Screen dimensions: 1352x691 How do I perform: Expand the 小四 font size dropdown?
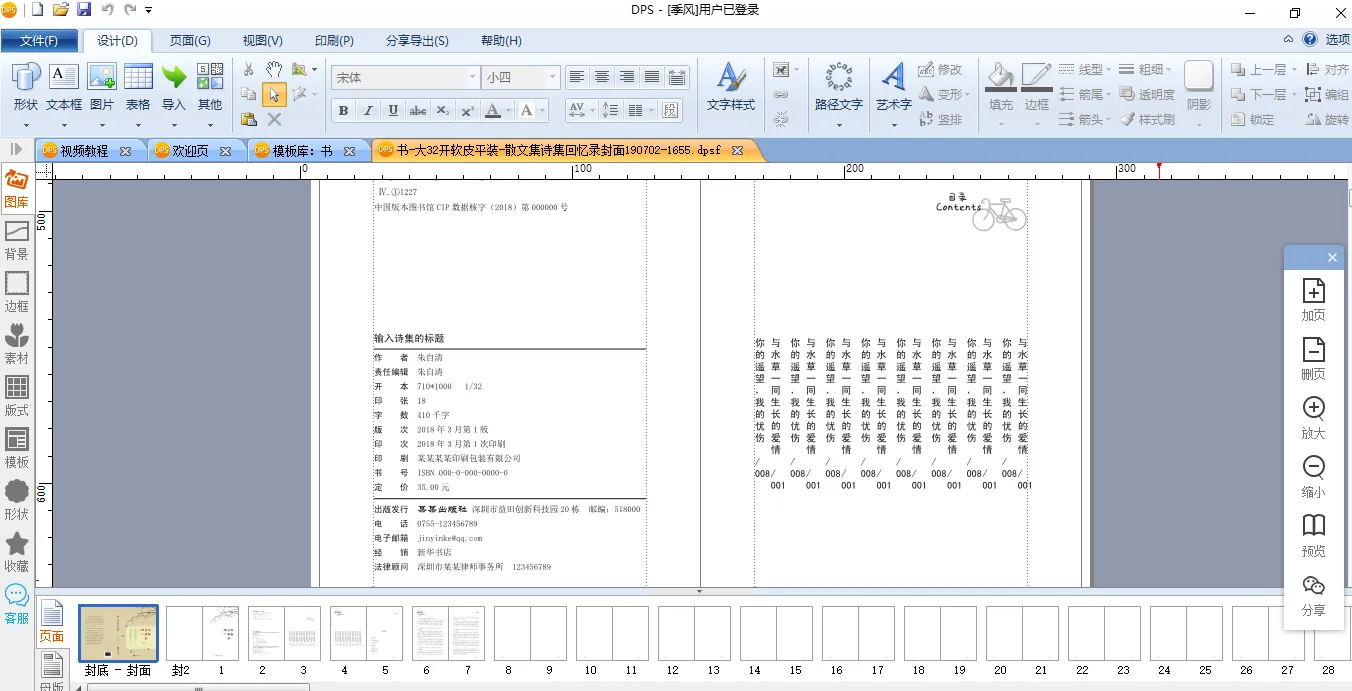(551, 78)
